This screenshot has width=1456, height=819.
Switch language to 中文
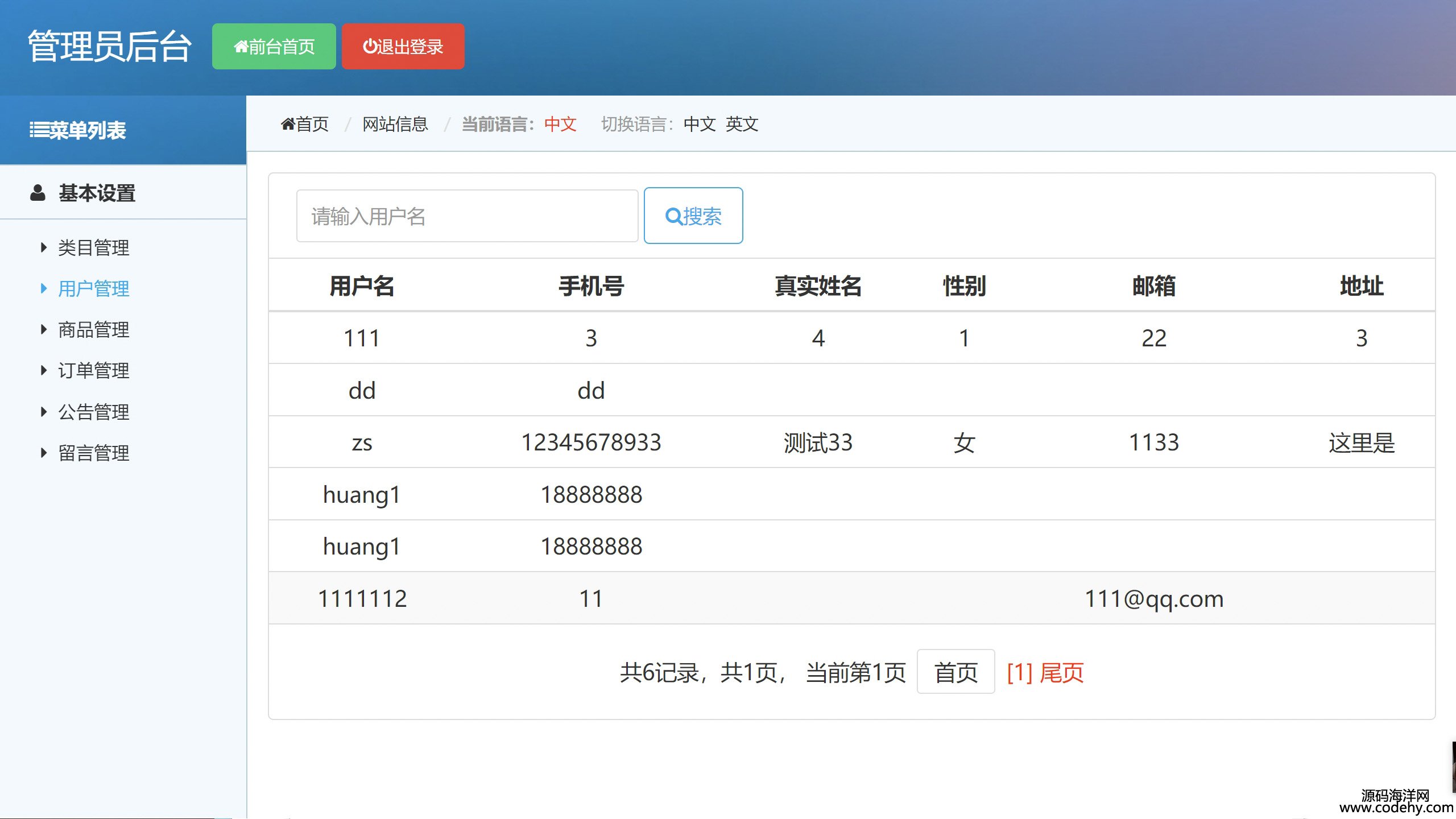700,124
